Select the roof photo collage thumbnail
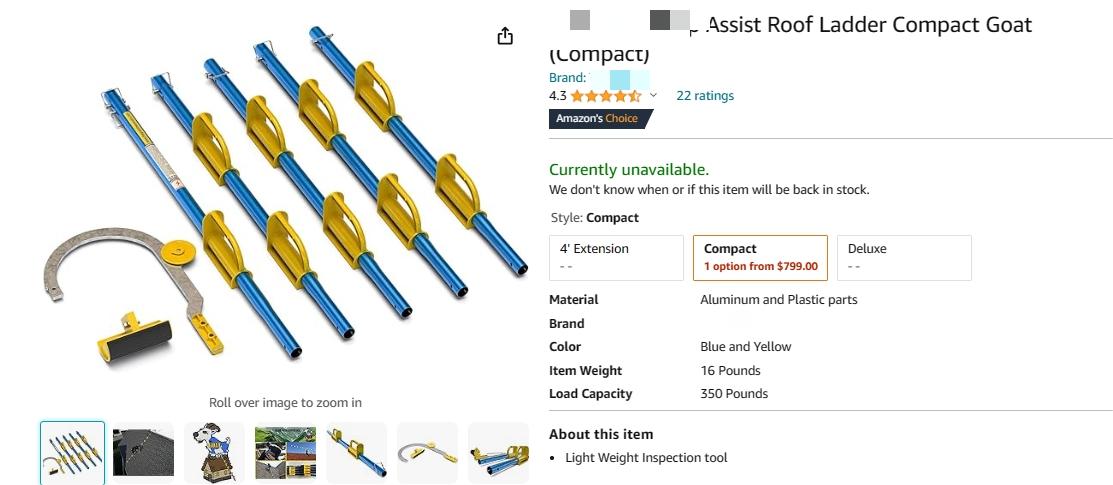 [285, 452]
